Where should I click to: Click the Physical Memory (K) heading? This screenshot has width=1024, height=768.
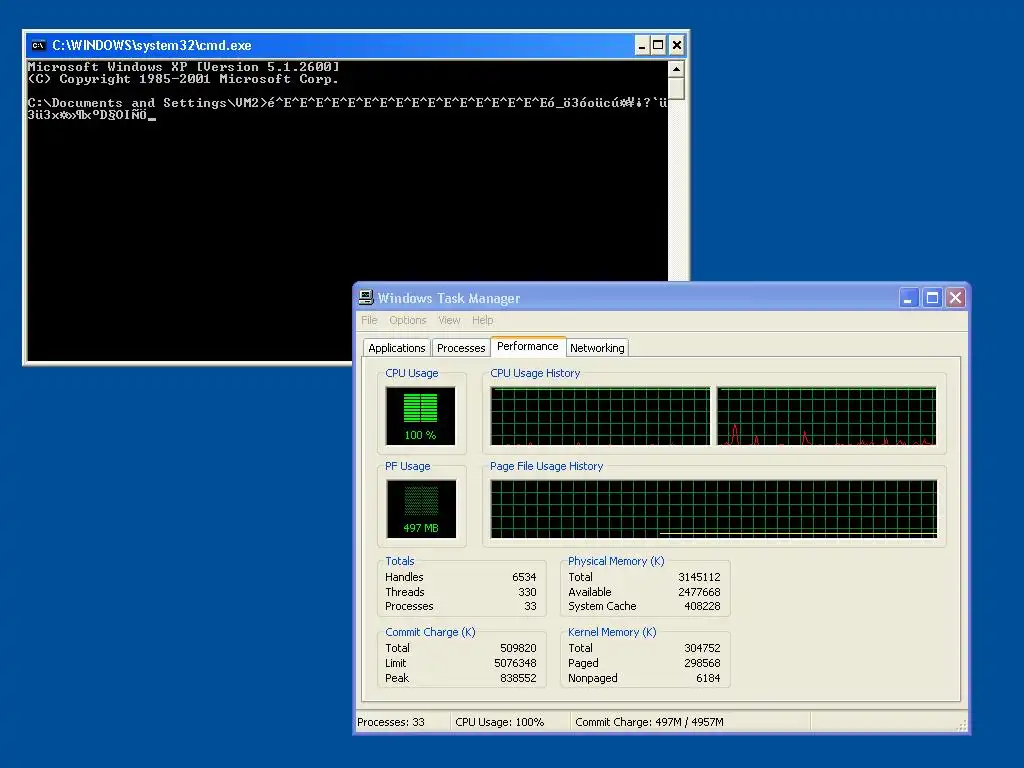pos(616,561)
